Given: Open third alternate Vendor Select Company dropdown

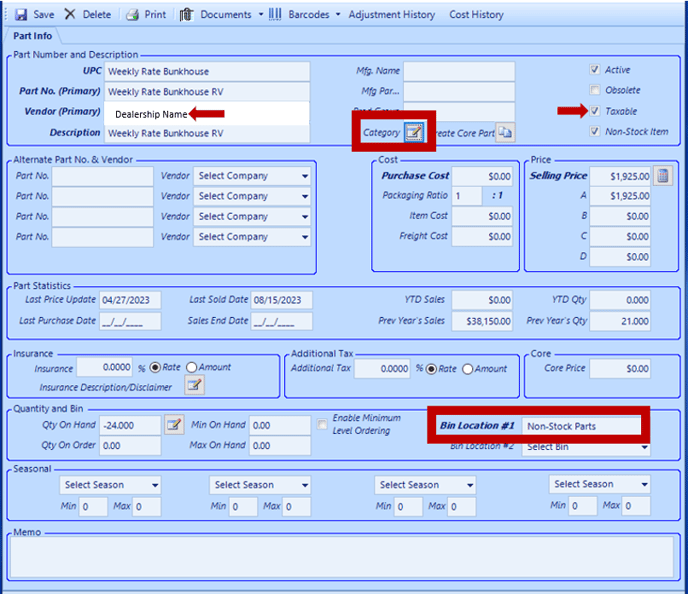Looking at the screenshot, I should (x=252, y=216).
